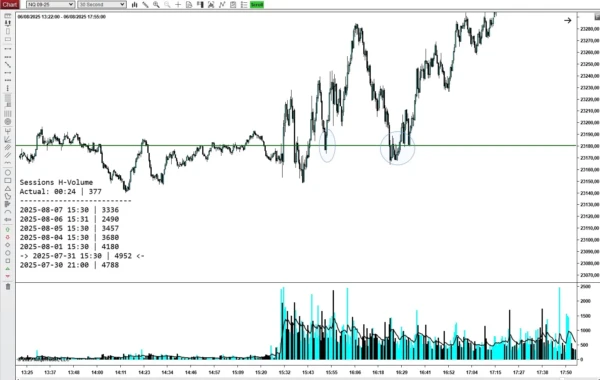Open the properties list icon
Image resolution: width=600 pixels, height=380 pixels.
[244, 5]
